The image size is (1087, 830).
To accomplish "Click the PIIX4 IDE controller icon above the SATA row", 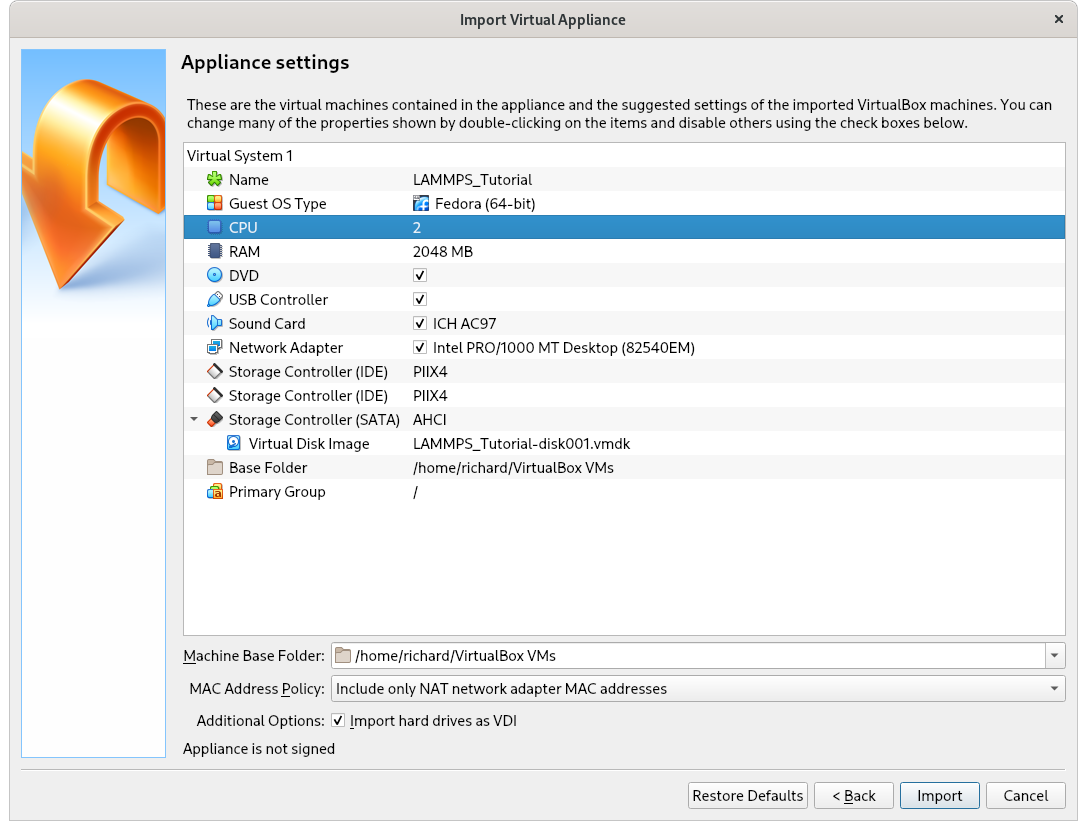I will coord(215,395).
